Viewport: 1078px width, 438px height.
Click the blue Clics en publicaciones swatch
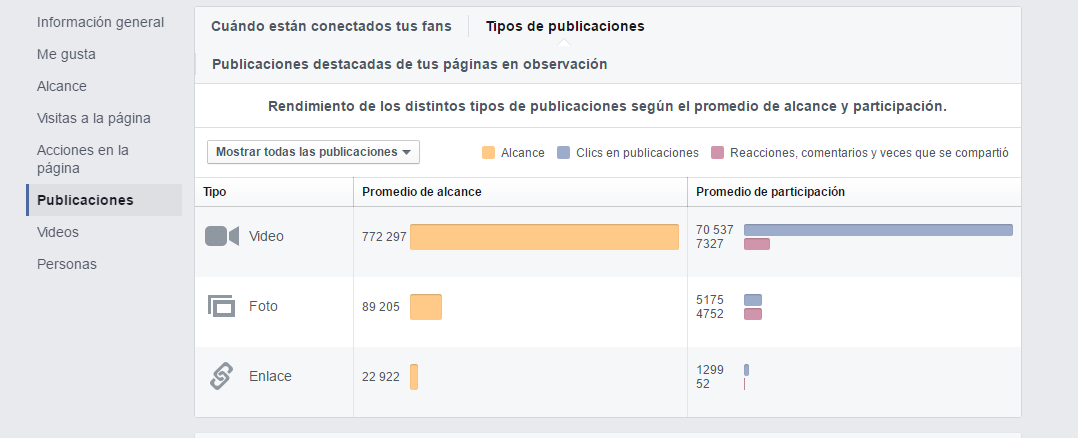click(x=564, y=153)
